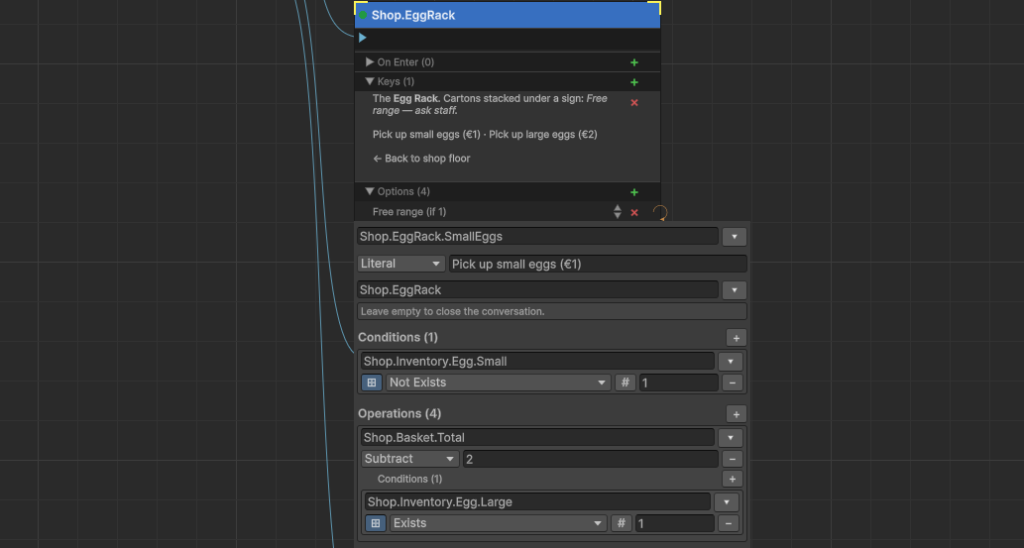Open the Subtract operation dropdown
Viewport: 1024px width, 548px height.
410,459
